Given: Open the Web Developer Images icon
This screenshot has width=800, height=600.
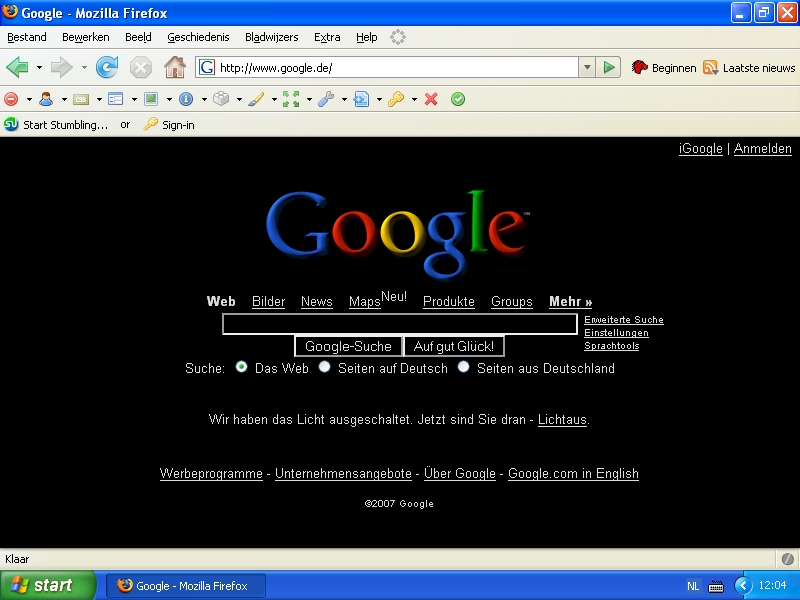Looking at the screenshot, I should click(151, 99).
